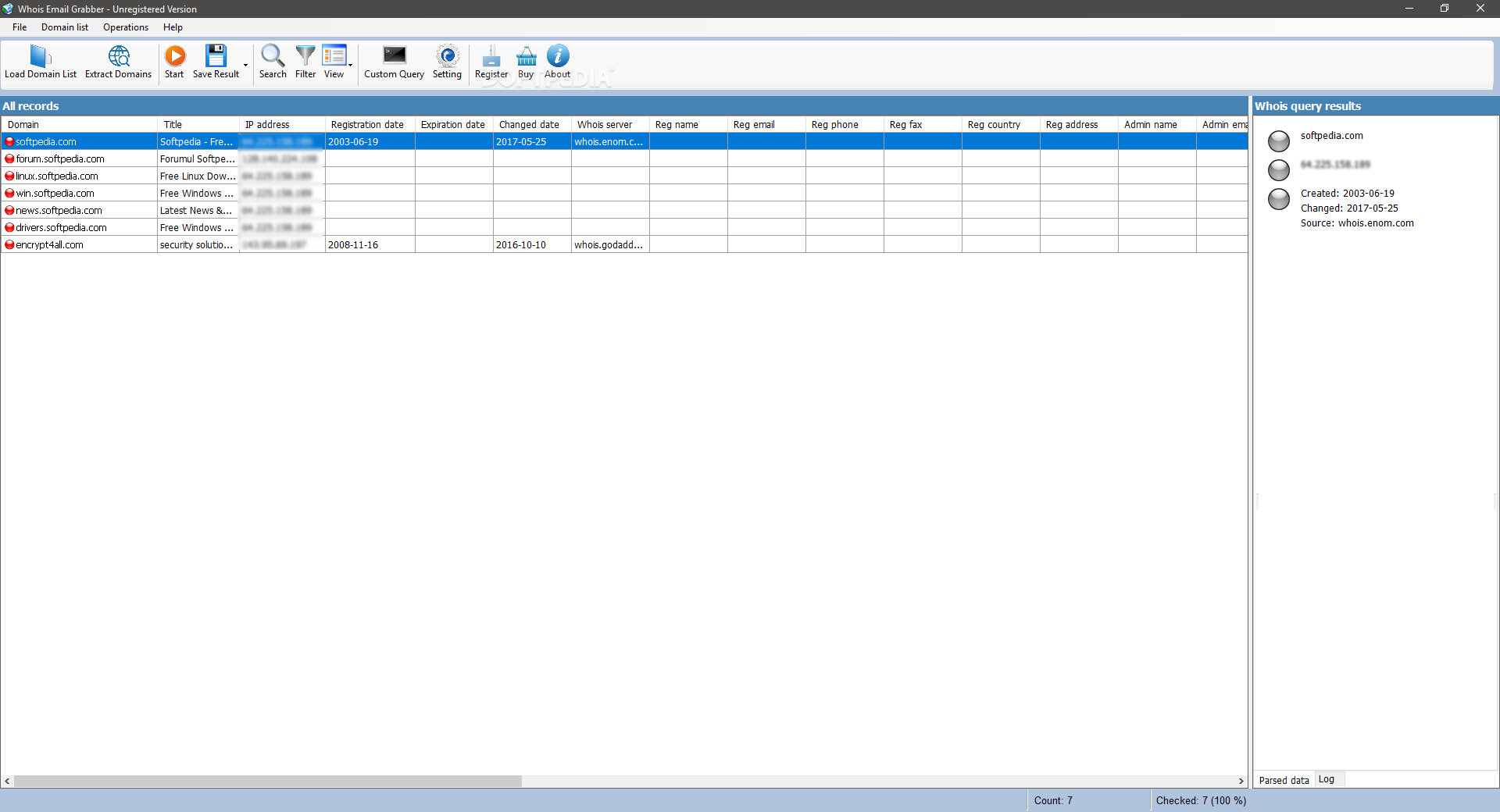Sort by Reg name column header

point(688,125)
